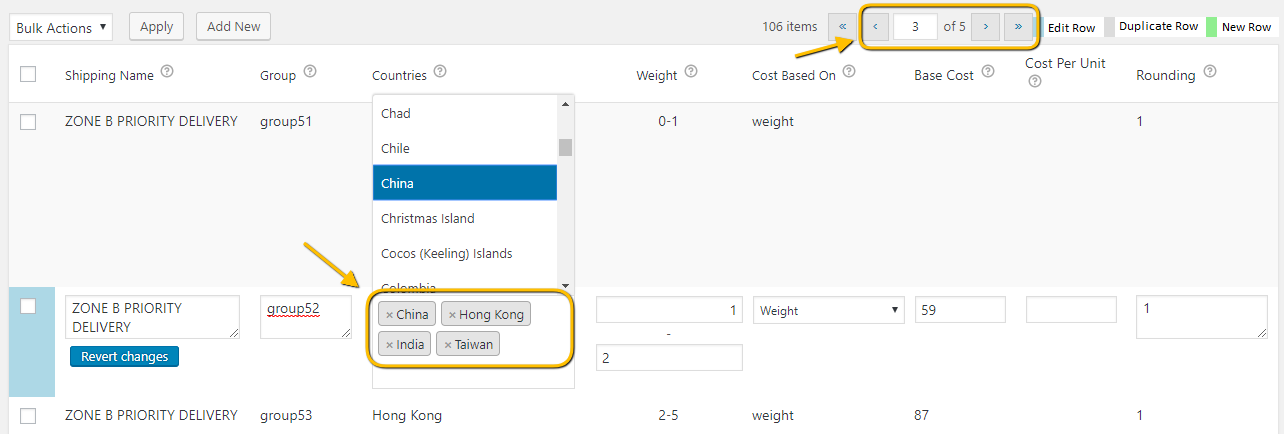Click help icon next to Weight header
Viewport: 1284px width, 434px height.
pyautogui.click(x=691, y=72)
